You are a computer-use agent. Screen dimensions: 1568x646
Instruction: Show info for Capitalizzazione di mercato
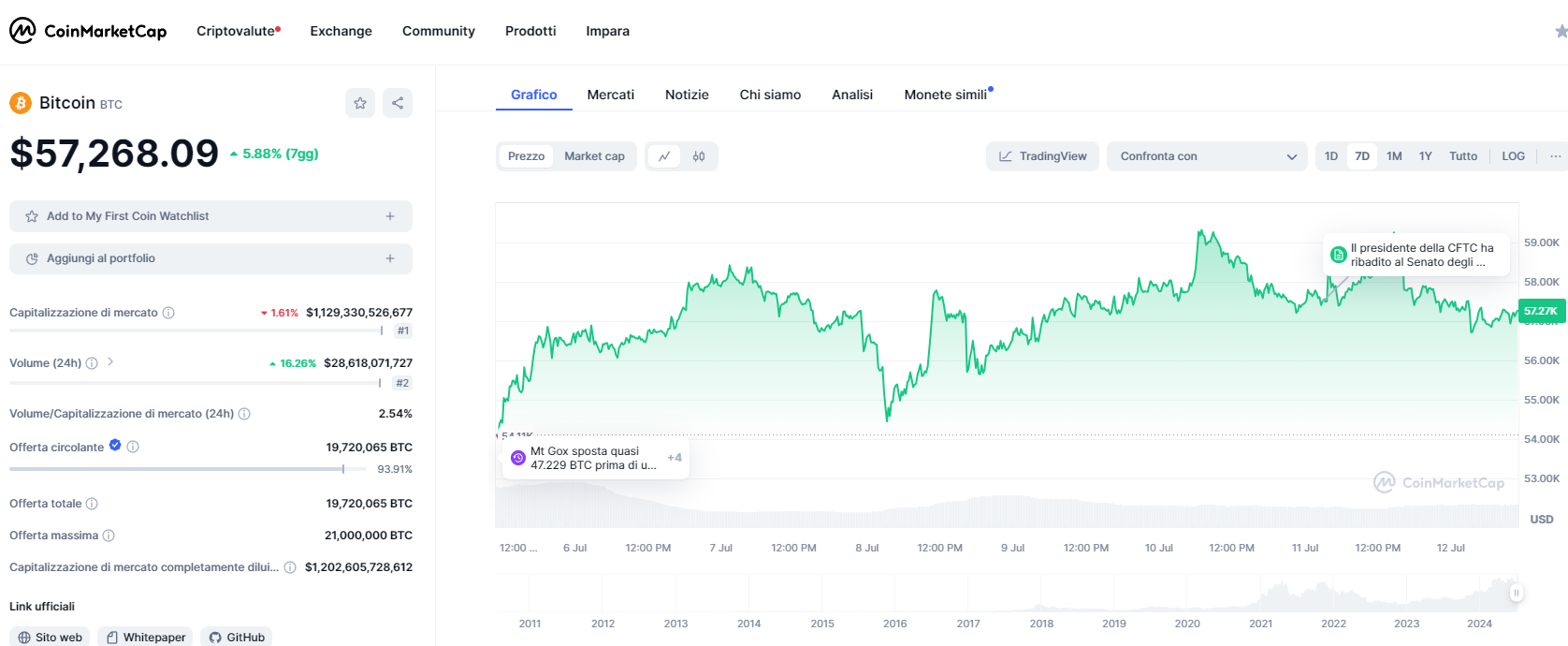click(168, 313)
